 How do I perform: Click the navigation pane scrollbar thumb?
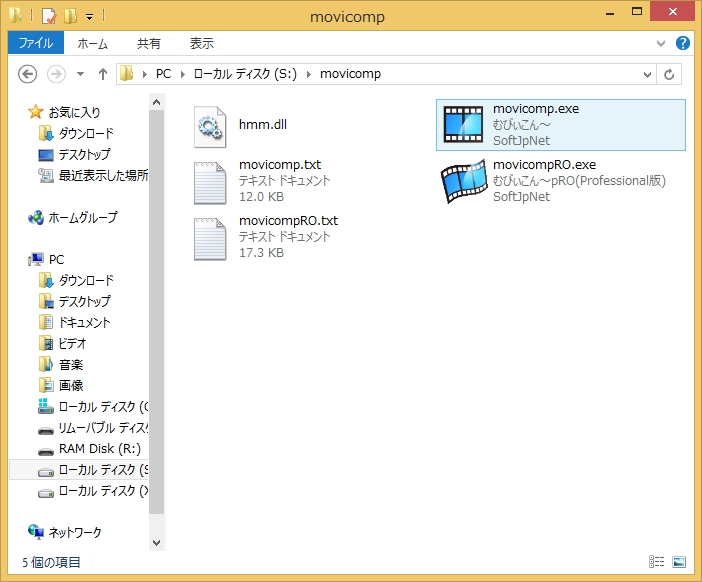coord(157,312)
